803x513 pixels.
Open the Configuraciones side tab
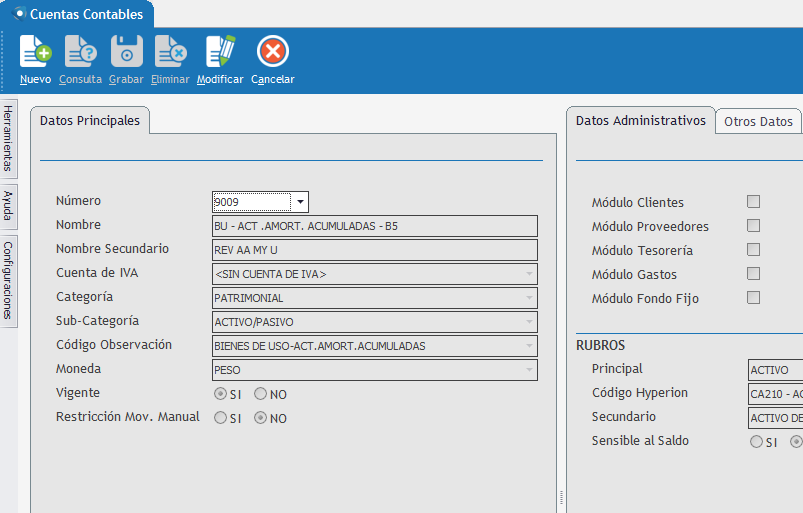pyautogui.click(x=8, y=281)
